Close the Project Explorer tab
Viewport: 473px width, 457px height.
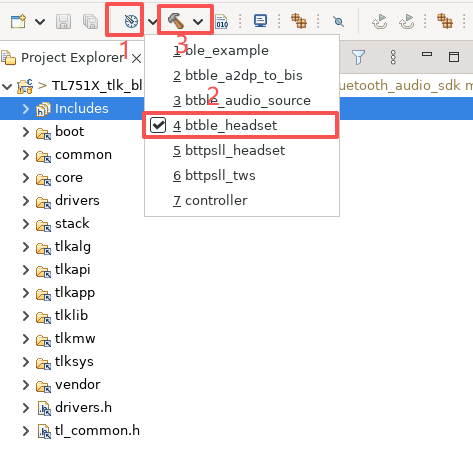click(136, 59)
